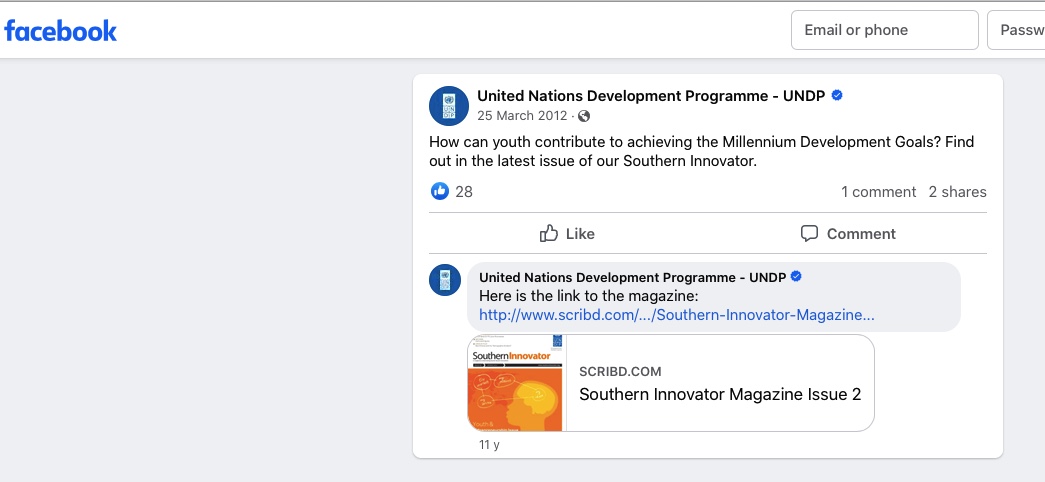Screen dimensions: 1045x482
Task: Click the speech bubble Comment icon
Action: point(810,234)
